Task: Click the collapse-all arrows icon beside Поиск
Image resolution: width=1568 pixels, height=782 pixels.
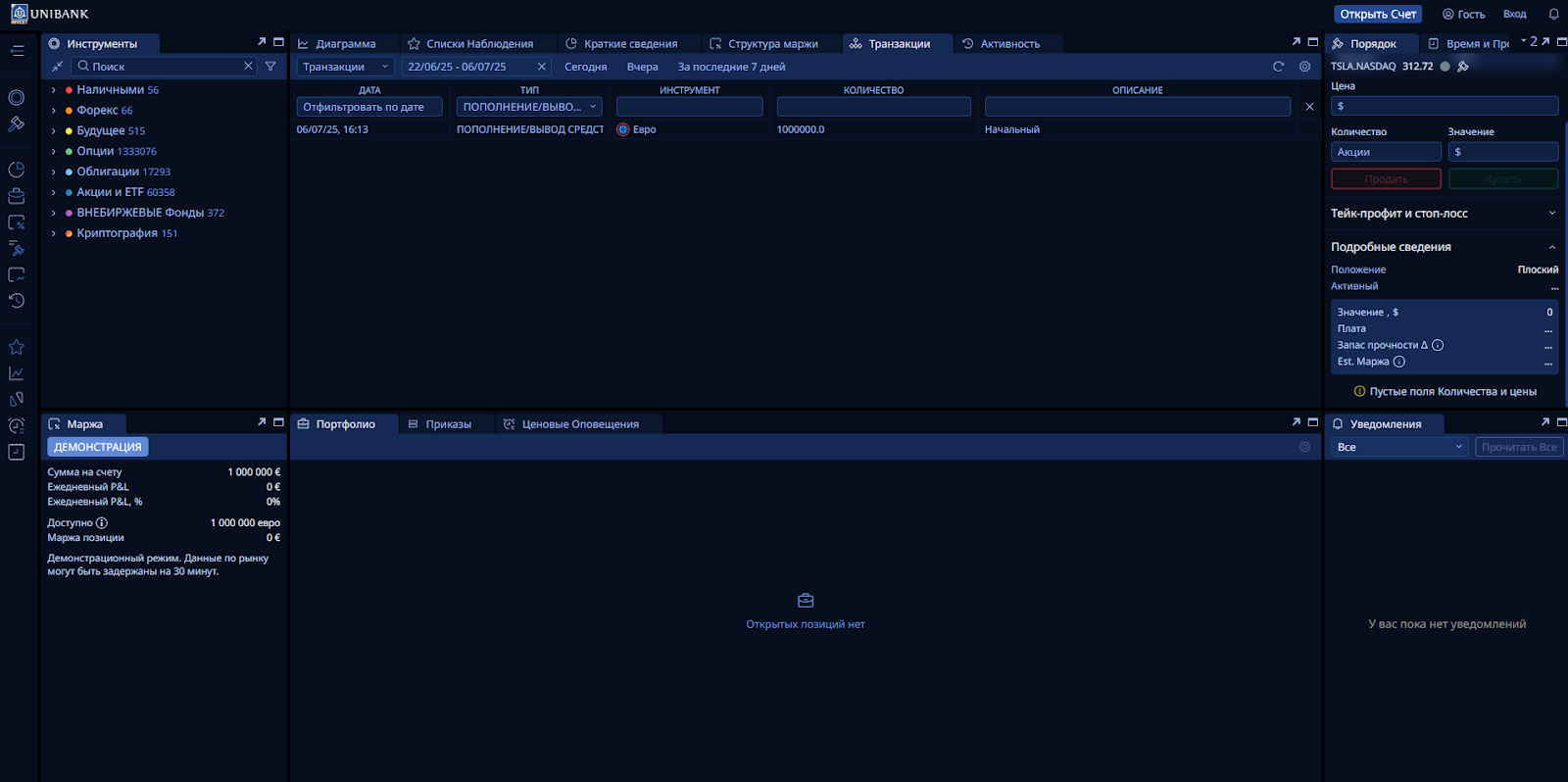Action: click(x=57, y=67)
